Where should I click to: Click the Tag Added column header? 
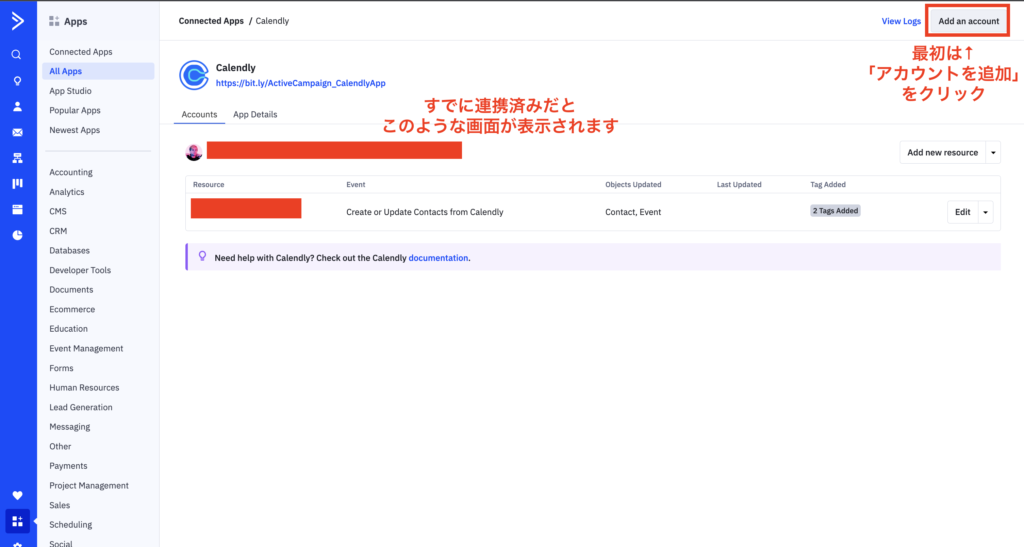coord(827,185)
